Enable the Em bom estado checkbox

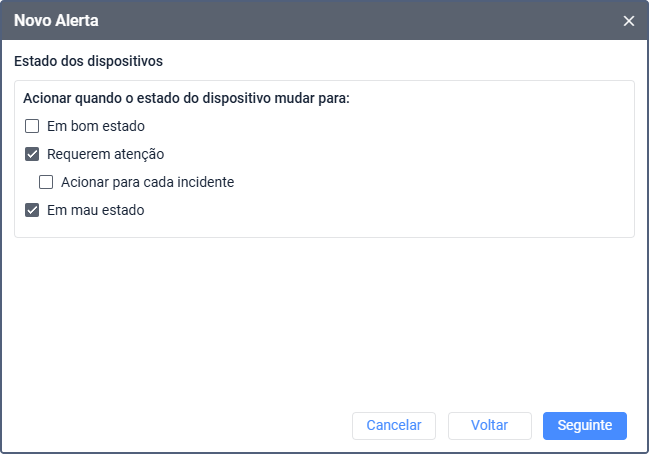pyautogui.click(x=32, y=126)
